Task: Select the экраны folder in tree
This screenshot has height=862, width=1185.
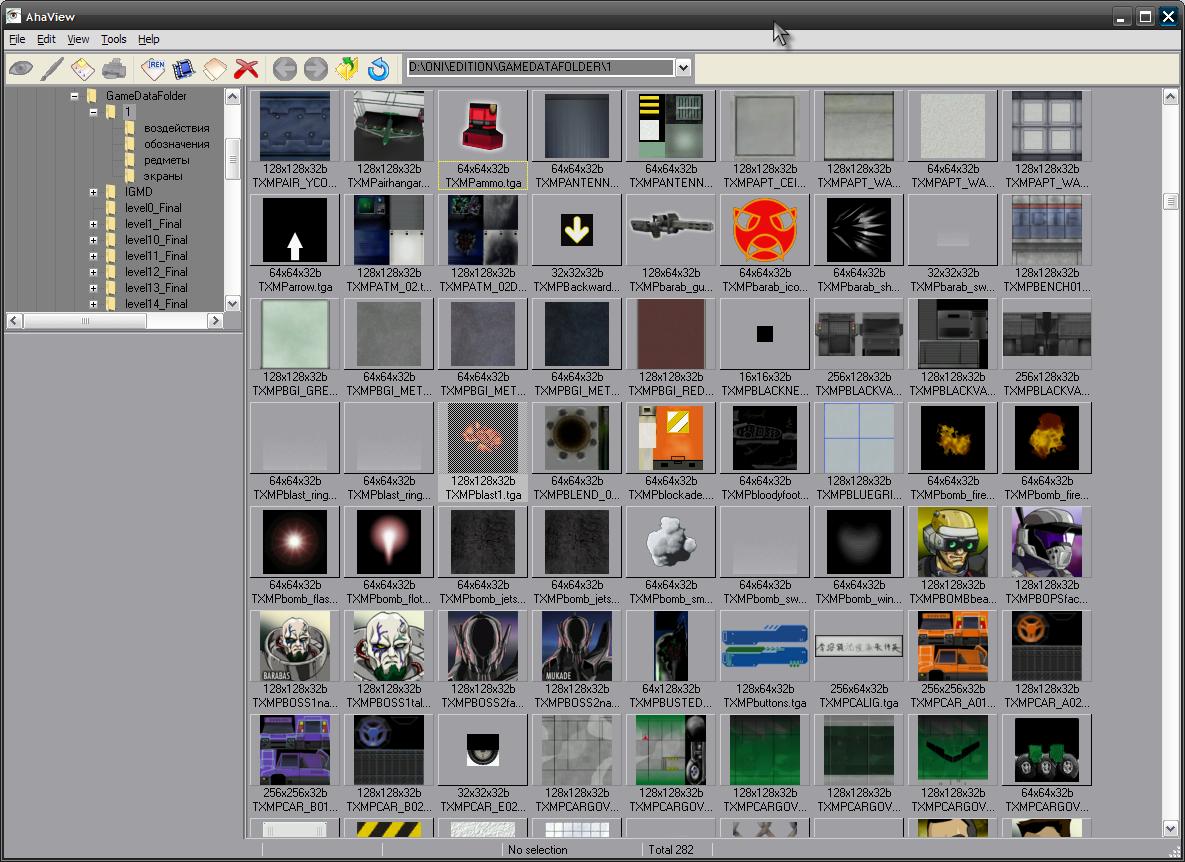Action: point(162,176)
